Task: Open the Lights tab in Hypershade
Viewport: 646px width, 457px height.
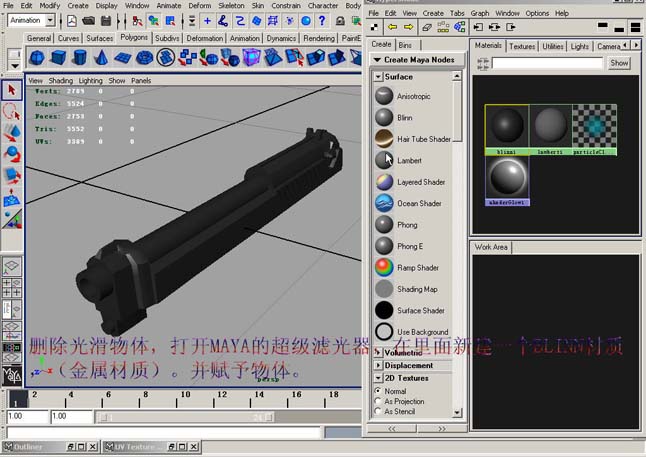Action: point(579,46)
